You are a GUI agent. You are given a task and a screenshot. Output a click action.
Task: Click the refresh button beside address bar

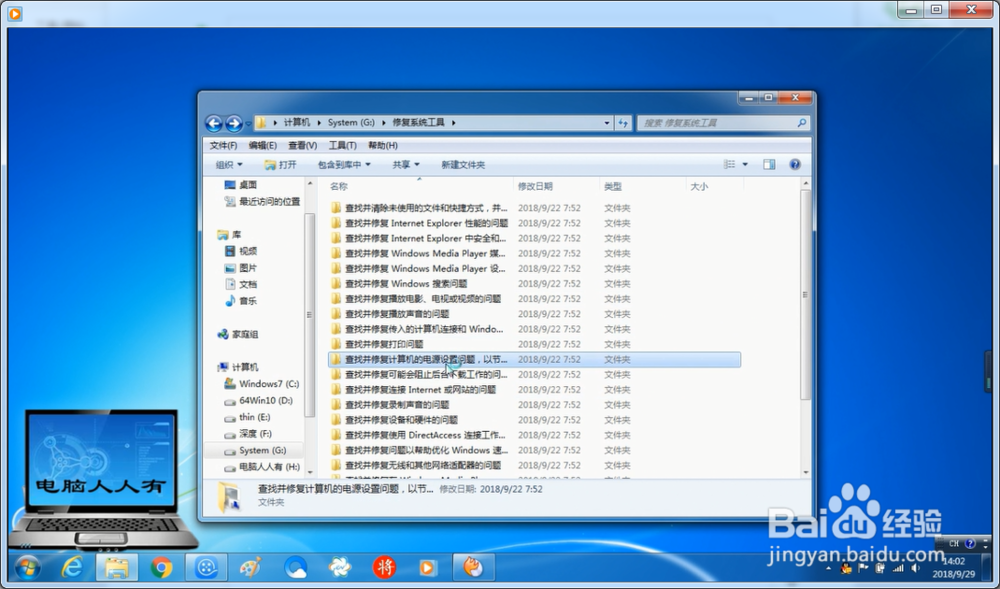pyautogui.click(x=623, y=123)
